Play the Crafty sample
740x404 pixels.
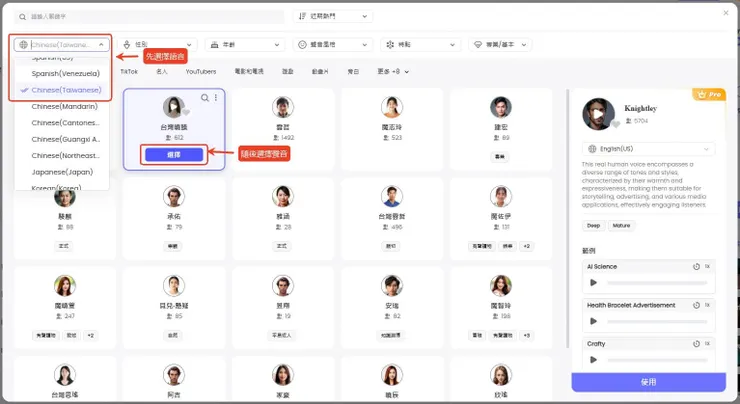tap(593, 360)
